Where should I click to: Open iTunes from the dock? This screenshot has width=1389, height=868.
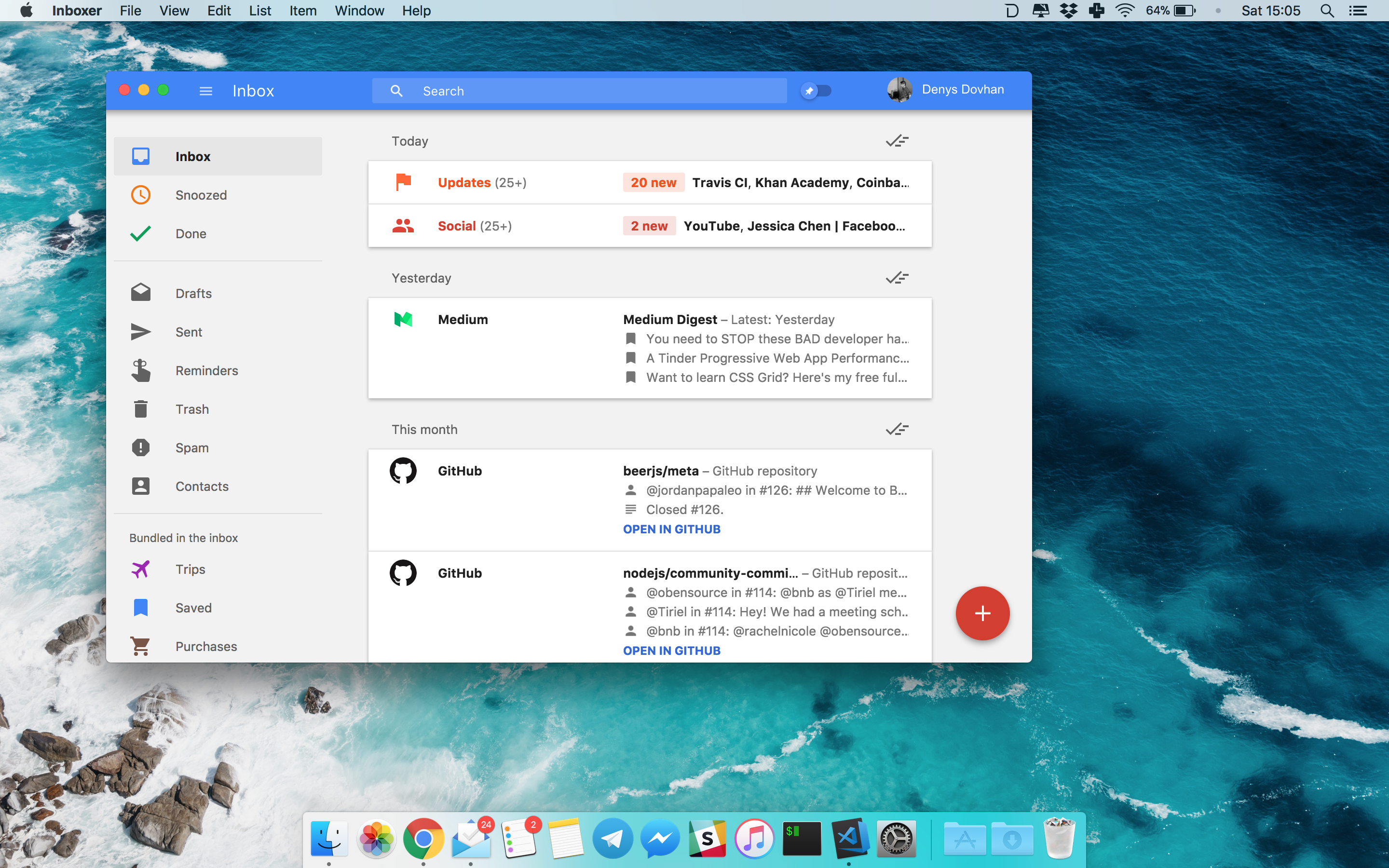click(754, 839)
